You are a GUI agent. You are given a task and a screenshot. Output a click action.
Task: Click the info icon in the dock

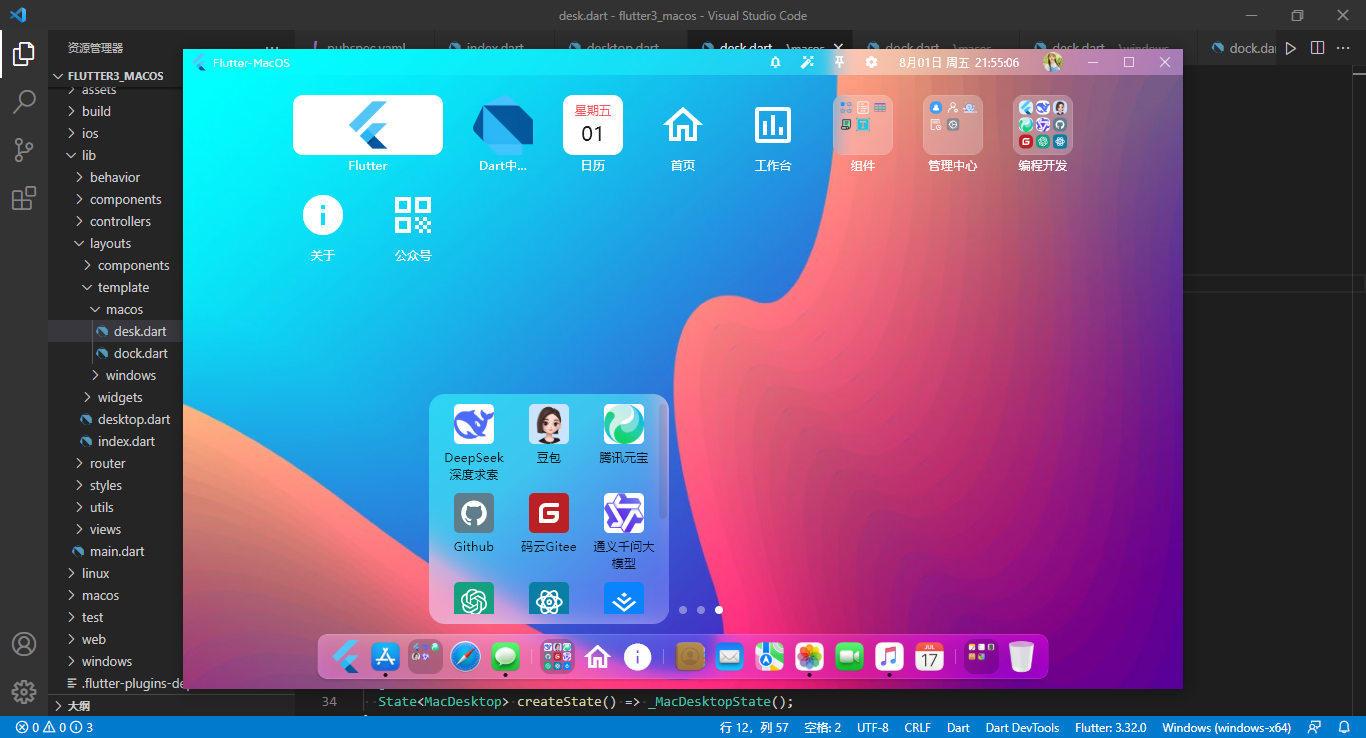[x=638, y=656]
